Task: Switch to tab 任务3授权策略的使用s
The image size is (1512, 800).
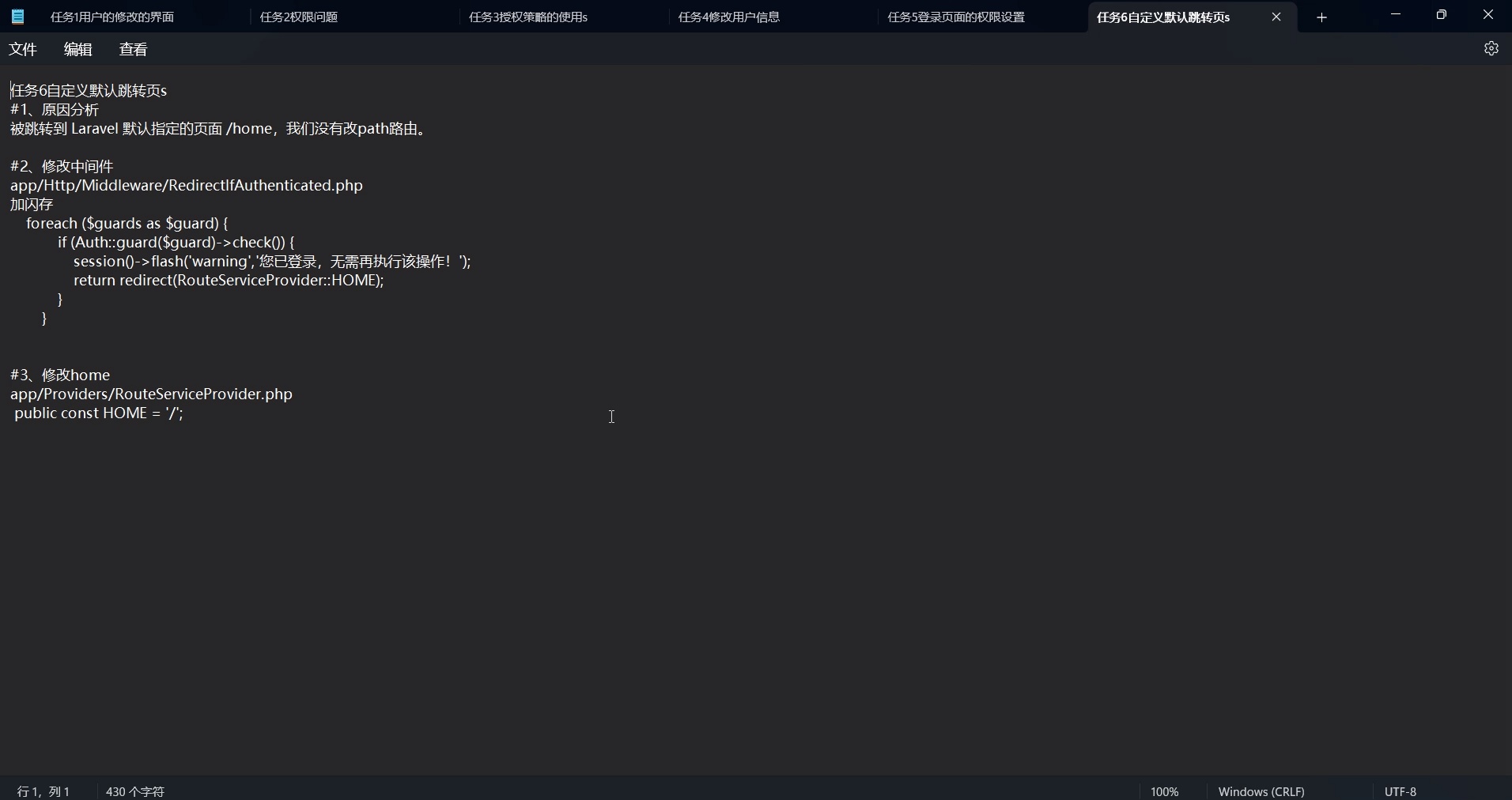Action: pyautogui.click(x=528, y=17)
